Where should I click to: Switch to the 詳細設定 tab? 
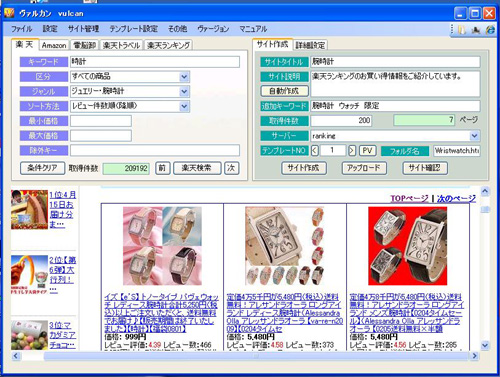(x=310, y=45)
